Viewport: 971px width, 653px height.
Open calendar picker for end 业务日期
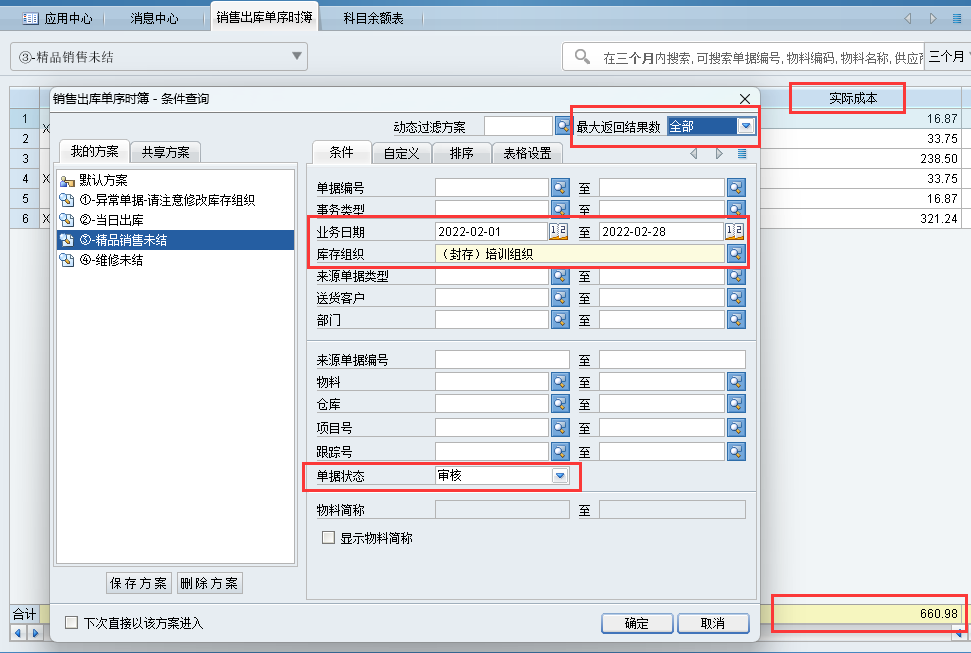pyautogui.click(x=735, y=232)
